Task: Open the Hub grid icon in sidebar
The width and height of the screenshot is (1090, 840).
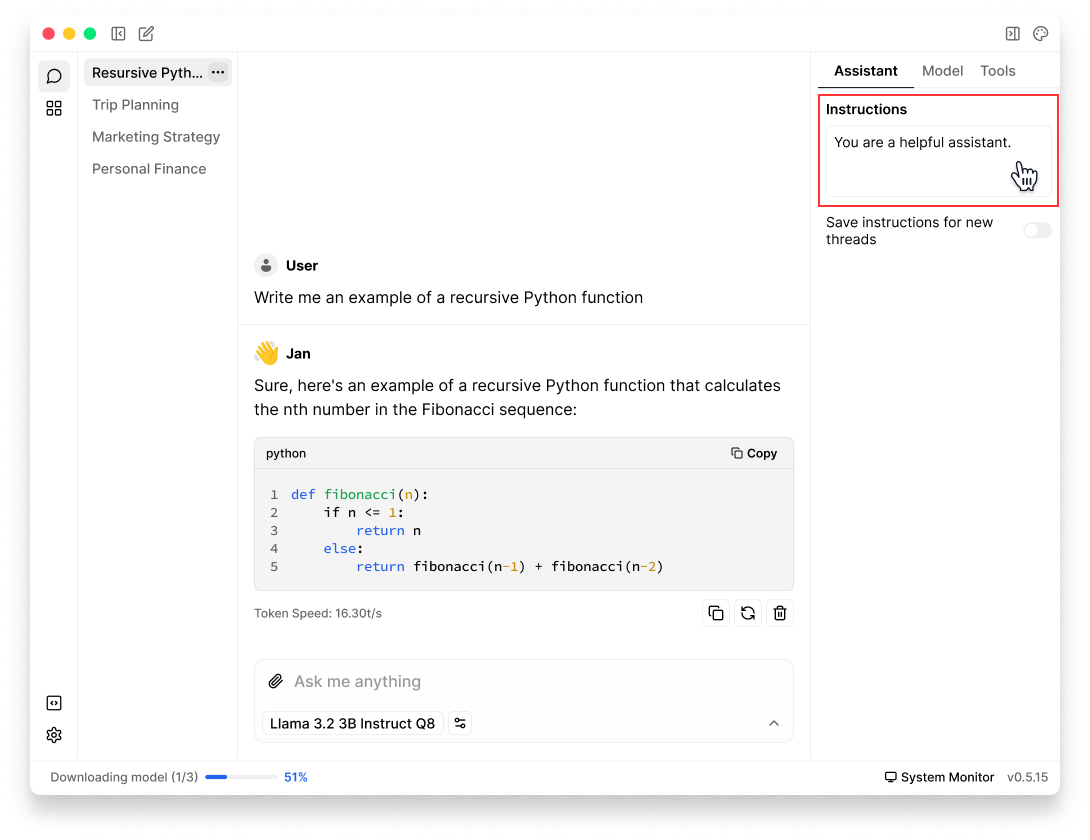Action: [x=54, y=108]
